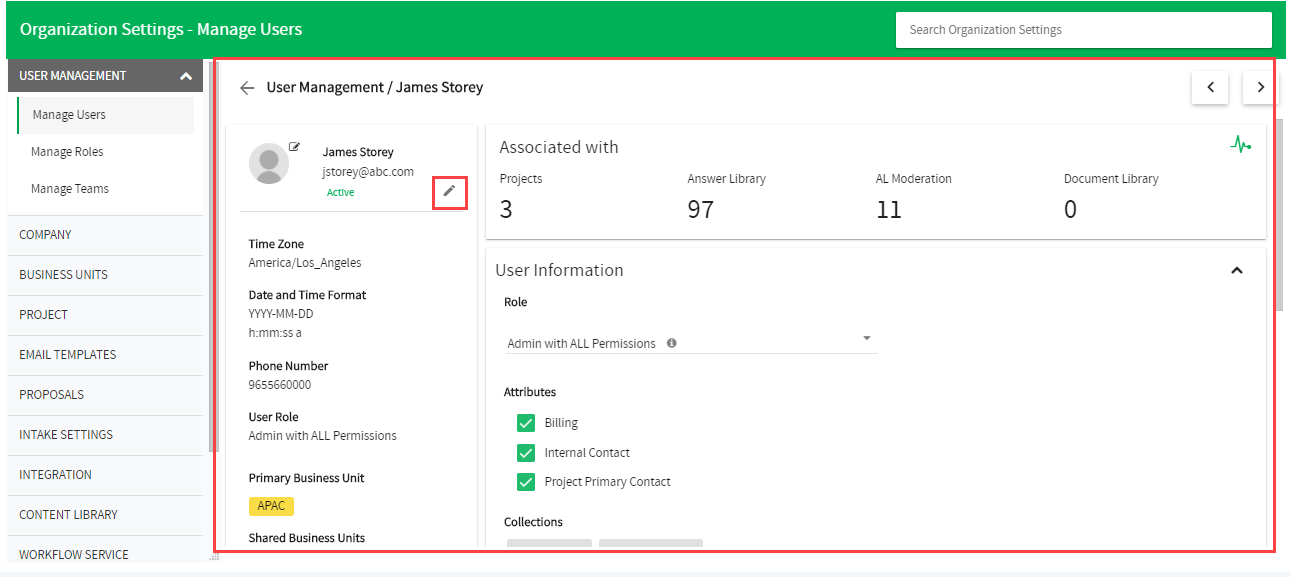Change the avatar photo via edit icon
1291x577 pixels.
click(x=294, y=147)
